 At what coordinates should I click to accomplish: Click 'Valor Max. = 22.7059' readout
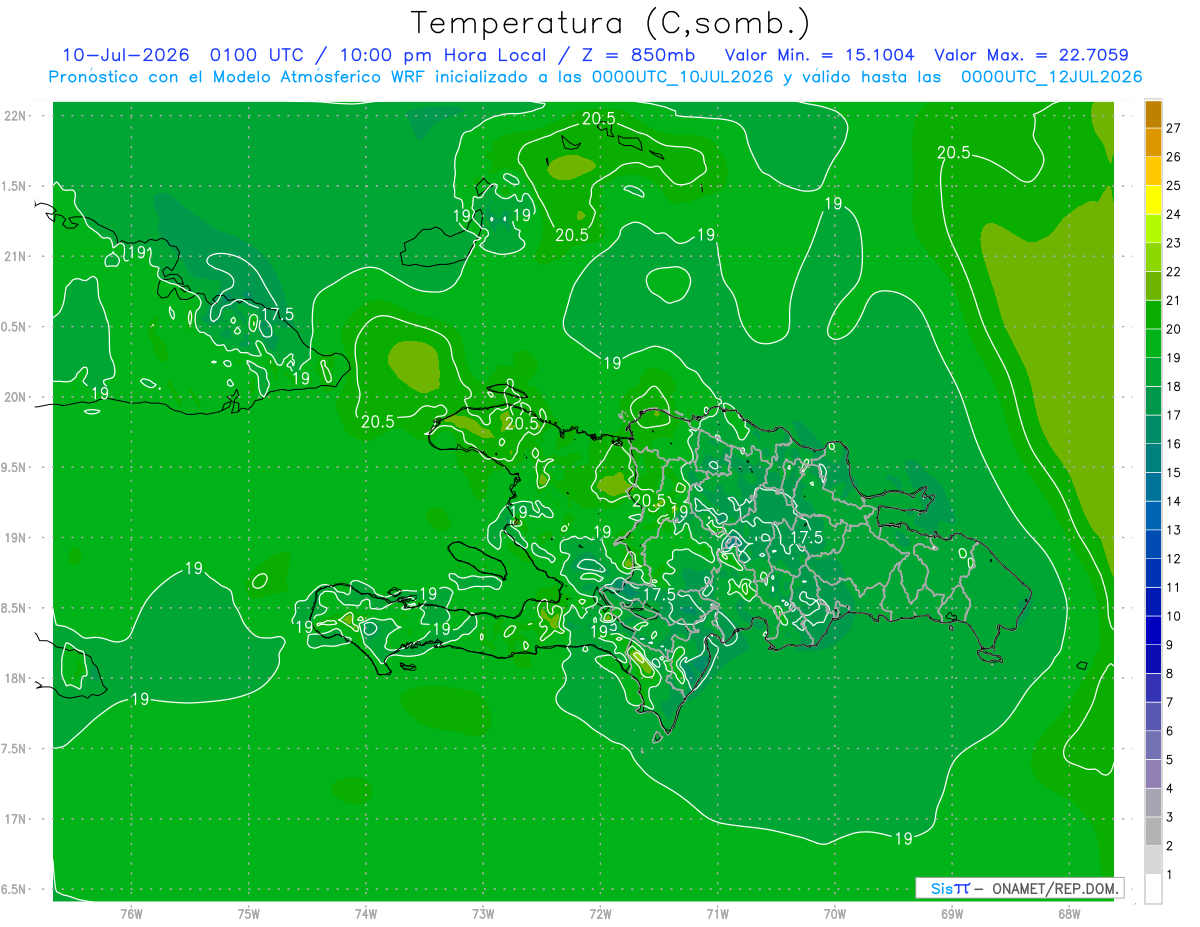1031,55
